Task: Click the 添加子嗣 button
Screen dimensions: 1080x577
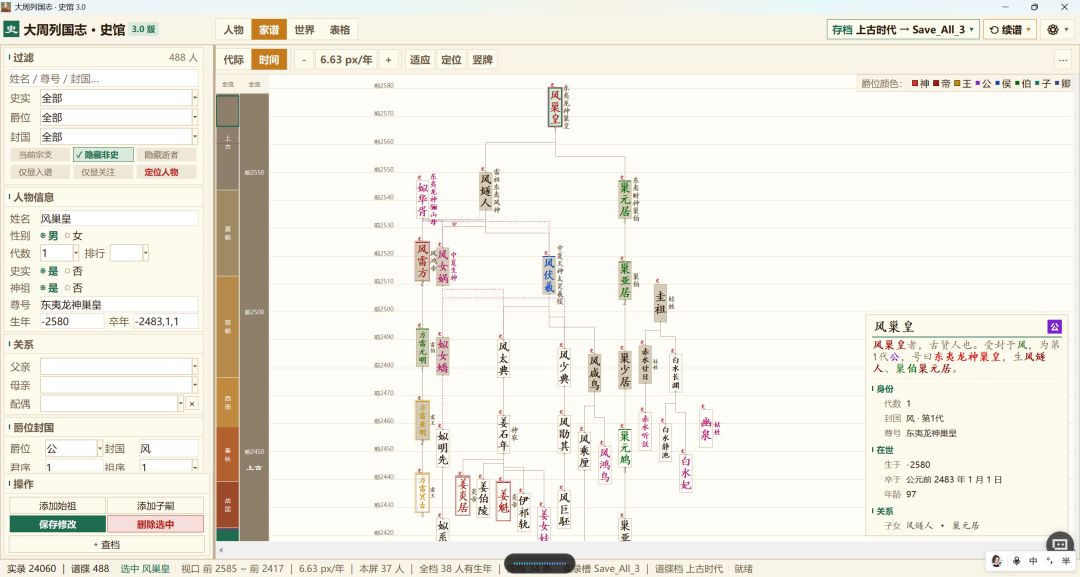Action: click(155, 506)
